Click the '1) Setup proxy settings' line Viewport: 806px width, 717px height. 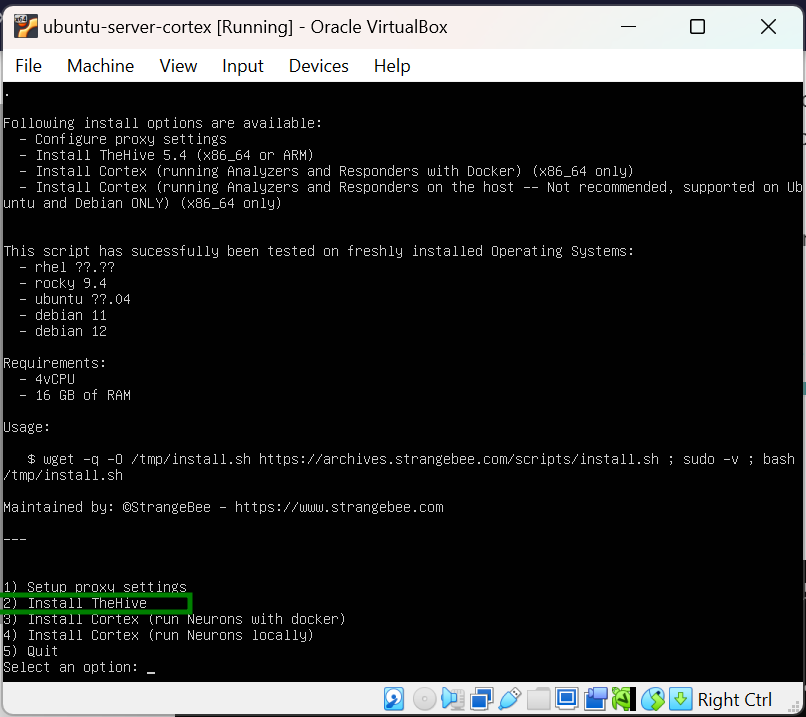click(x=95, y=587)
